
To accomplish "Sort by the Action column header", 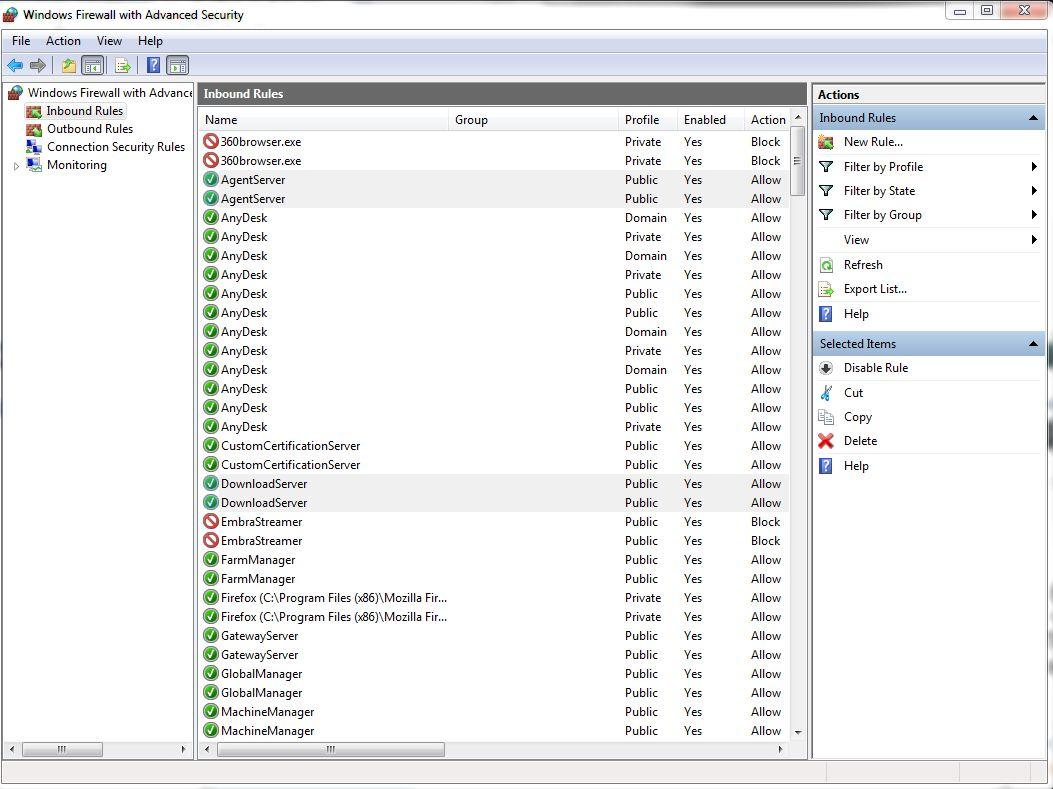I will coord(768,120).
